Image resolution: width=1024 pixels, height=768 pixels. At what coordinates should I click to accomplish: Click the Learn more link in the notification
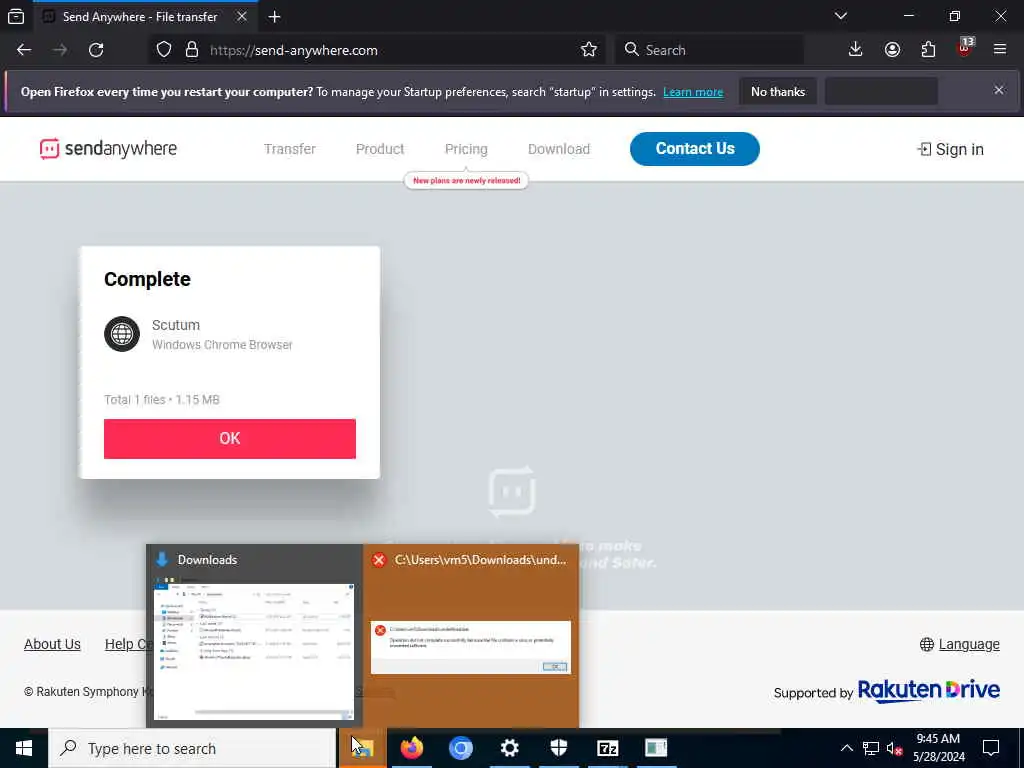[x=693, y=92]
